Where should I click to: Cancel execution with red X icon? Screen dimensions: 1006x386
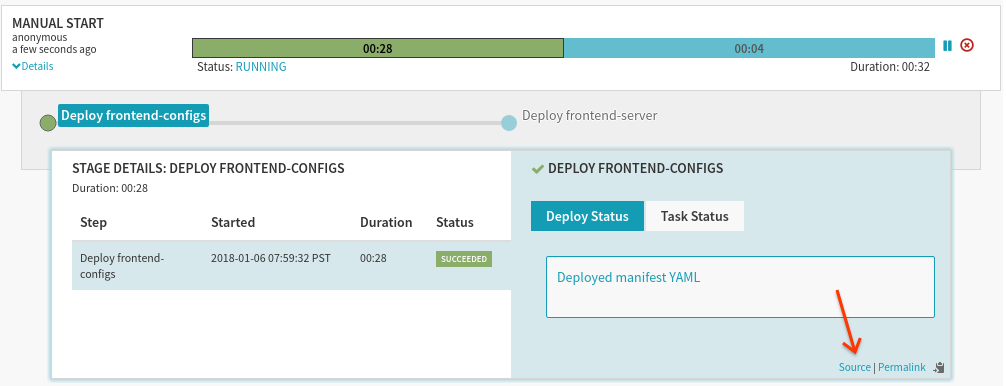pos(967,46)
